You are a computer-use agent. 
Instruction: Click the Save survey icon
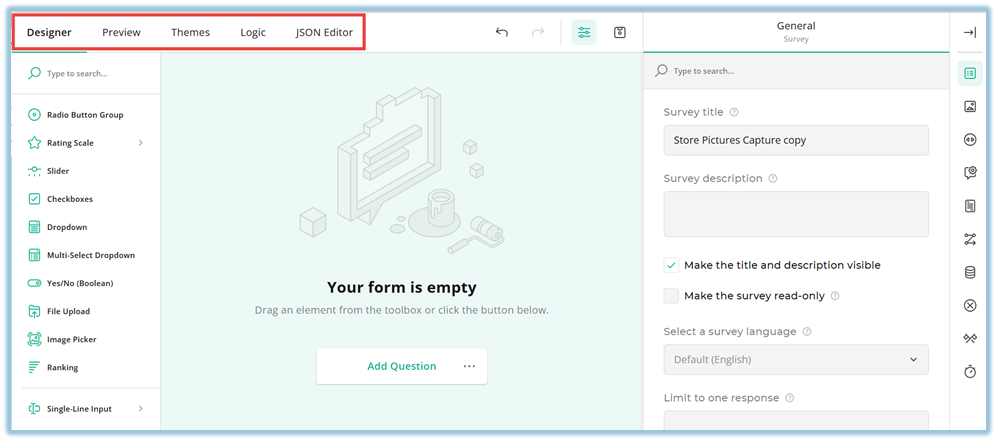click(x=620, y=32)
